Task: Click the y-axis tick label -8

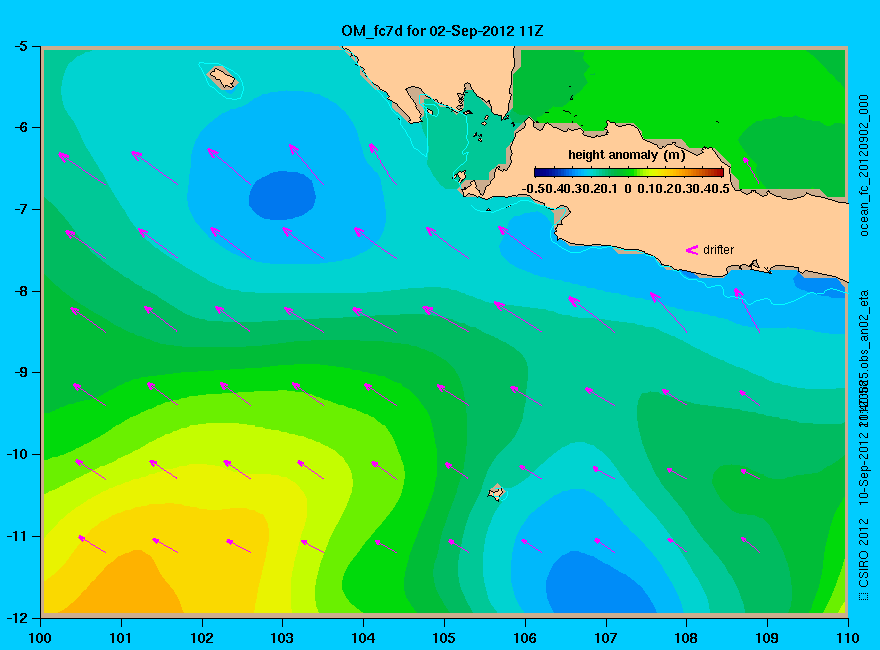Action: (x=21, y=291)
